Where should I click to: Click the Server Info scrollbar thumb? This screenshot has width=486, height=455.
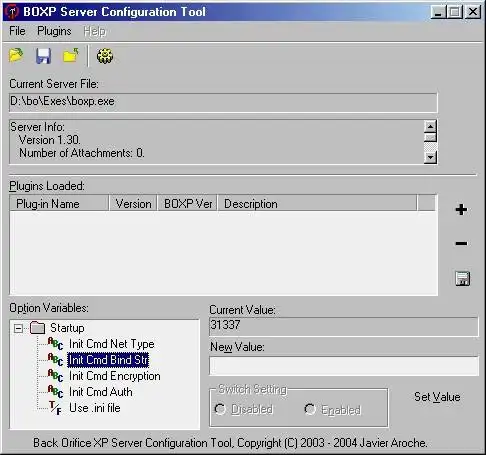click(430, 138)
